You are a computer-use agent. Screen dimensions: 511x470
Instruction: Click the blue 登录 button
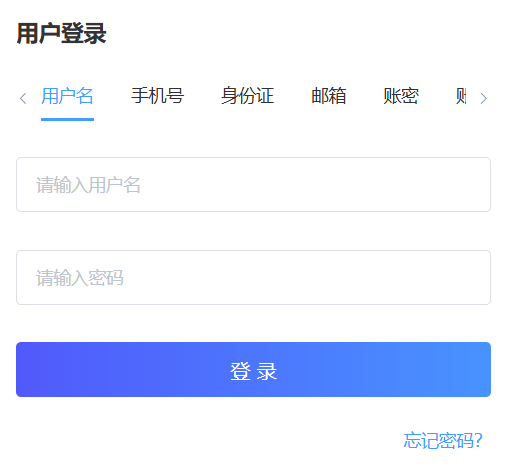[x=253, y=369]
